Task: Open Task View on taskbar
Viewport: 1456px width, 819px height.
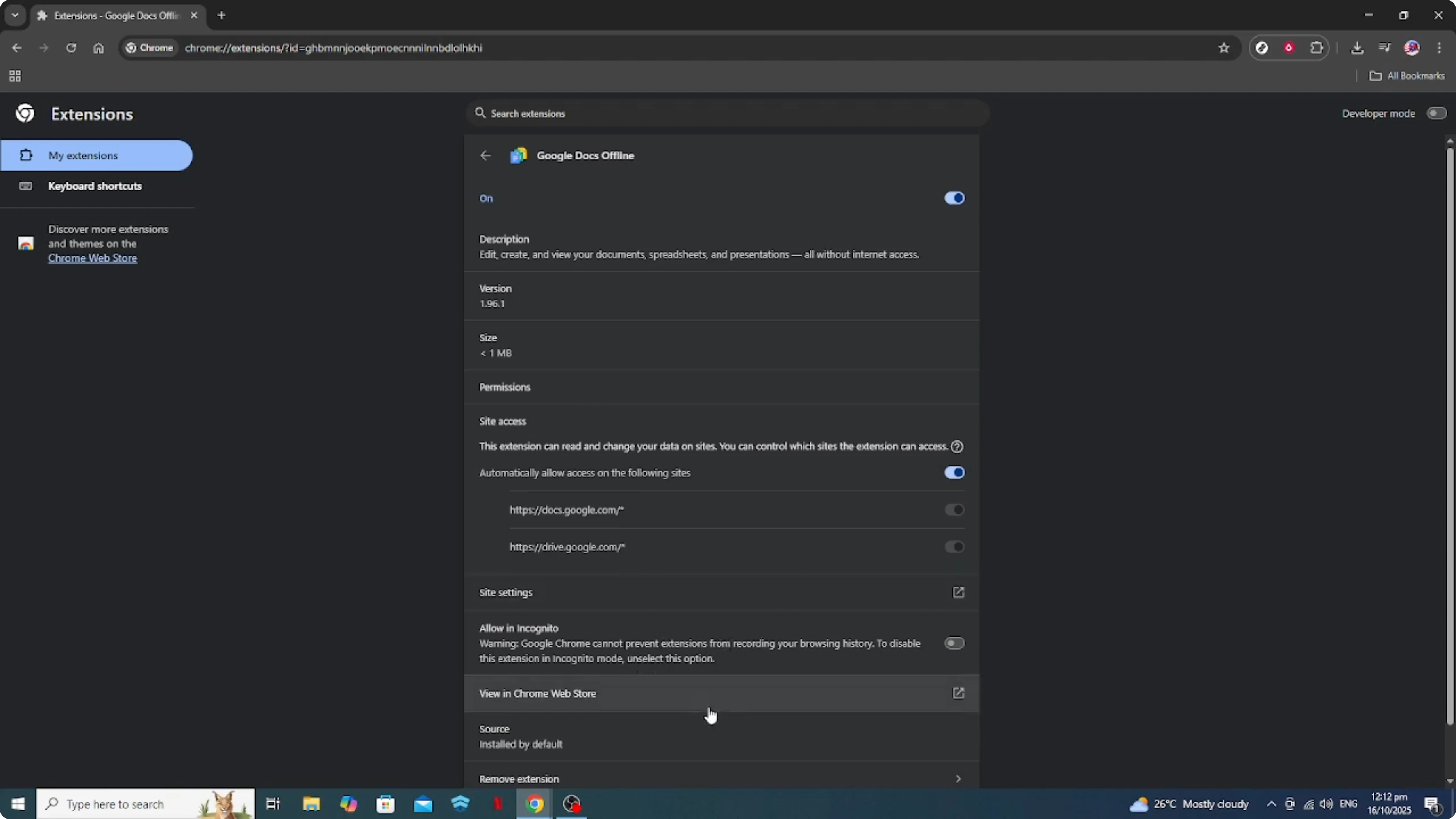Action: [273, 804]
